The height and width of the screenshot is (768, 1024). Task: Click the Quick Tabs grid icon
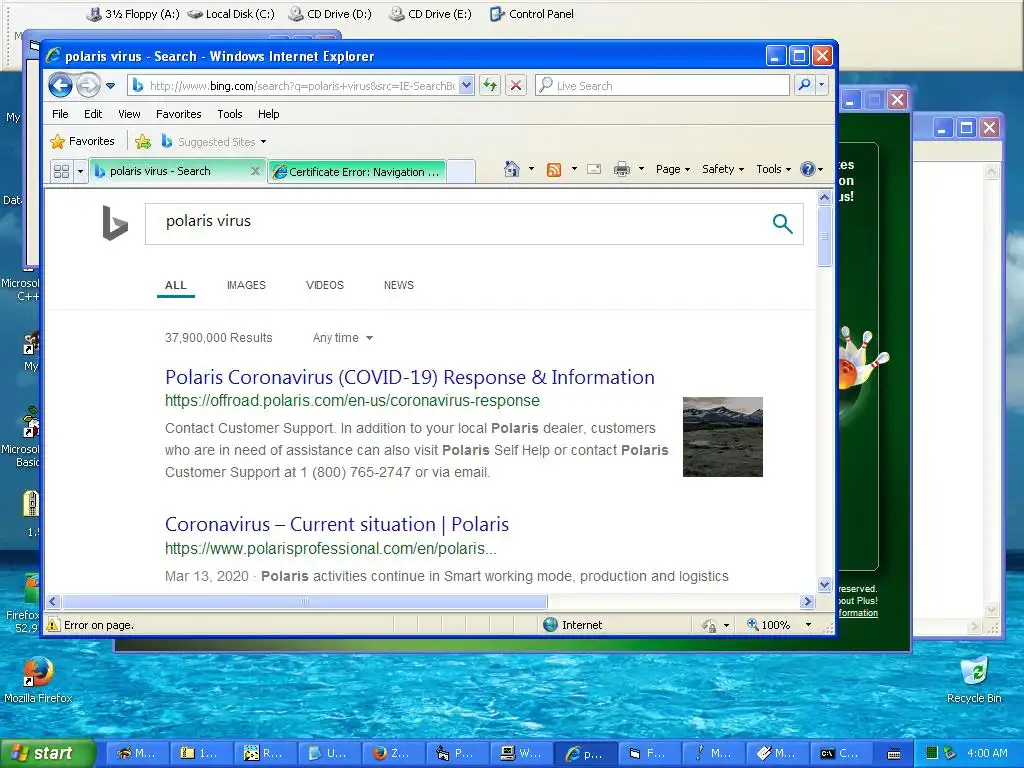(x=61, y=171)
